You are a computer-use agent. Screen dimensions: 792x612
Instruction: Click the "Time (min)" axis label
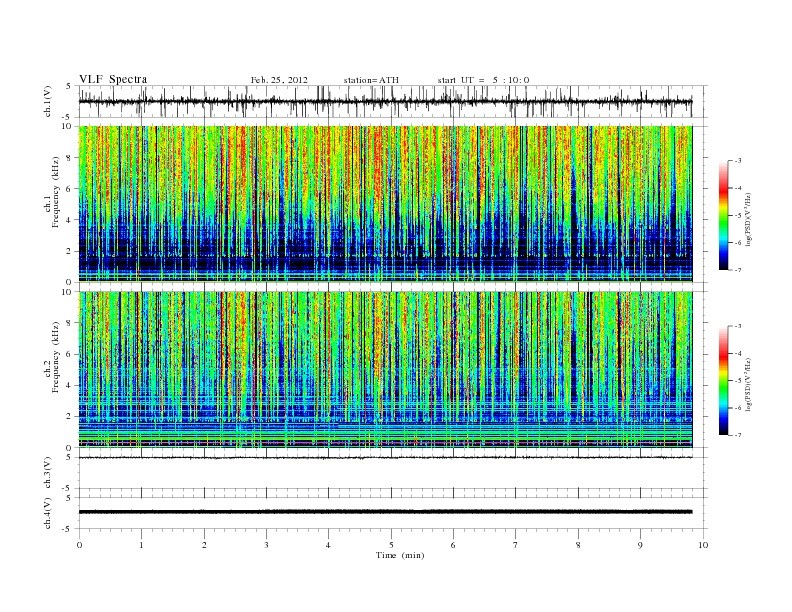400,555
